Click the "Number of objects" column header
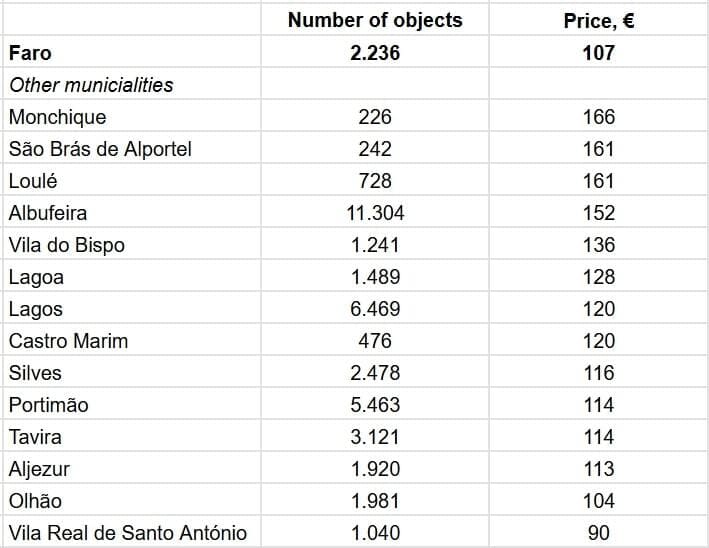The height and width of the screenshot is (548, 709). click(x=375, y=20)
